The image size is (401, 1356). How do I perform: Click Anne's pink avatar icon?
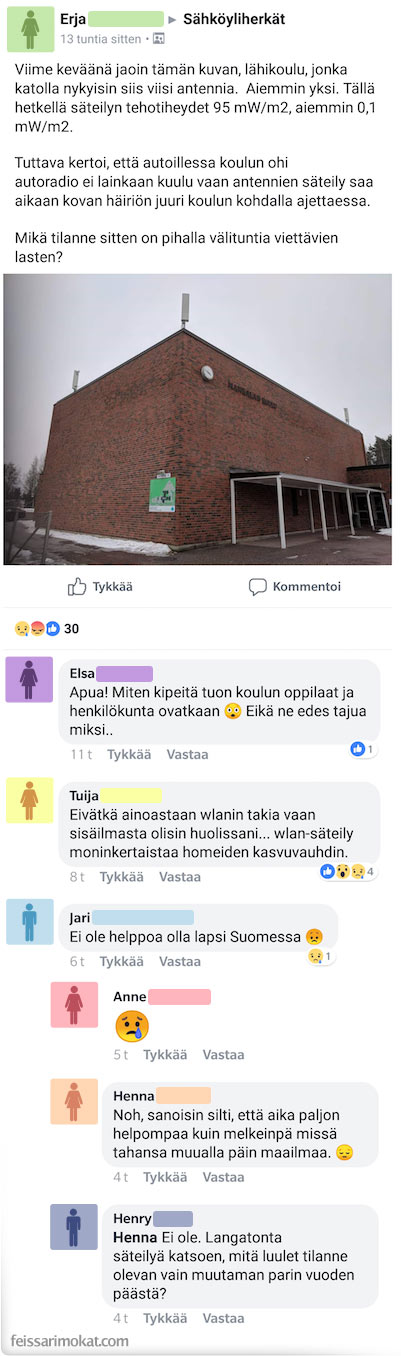pos(74,1004)
